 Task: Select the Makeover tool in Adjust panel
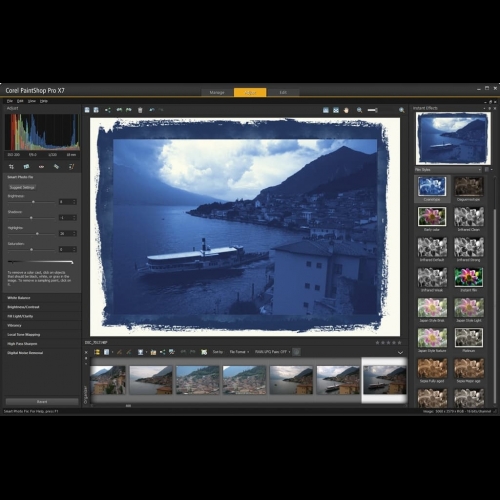tap(56, 166)
